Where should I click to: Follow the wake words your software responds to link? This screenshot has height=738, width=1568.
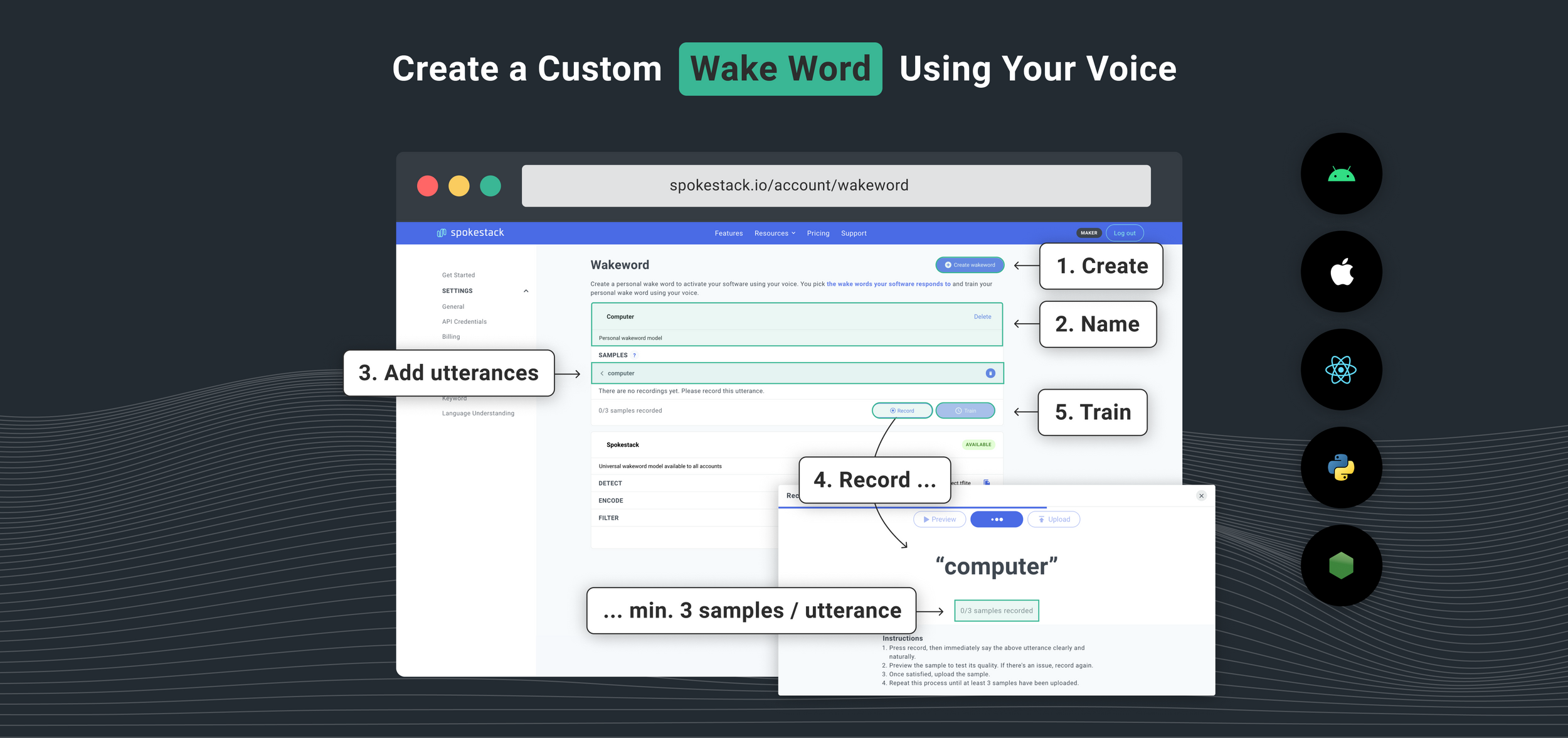(888, 284)
